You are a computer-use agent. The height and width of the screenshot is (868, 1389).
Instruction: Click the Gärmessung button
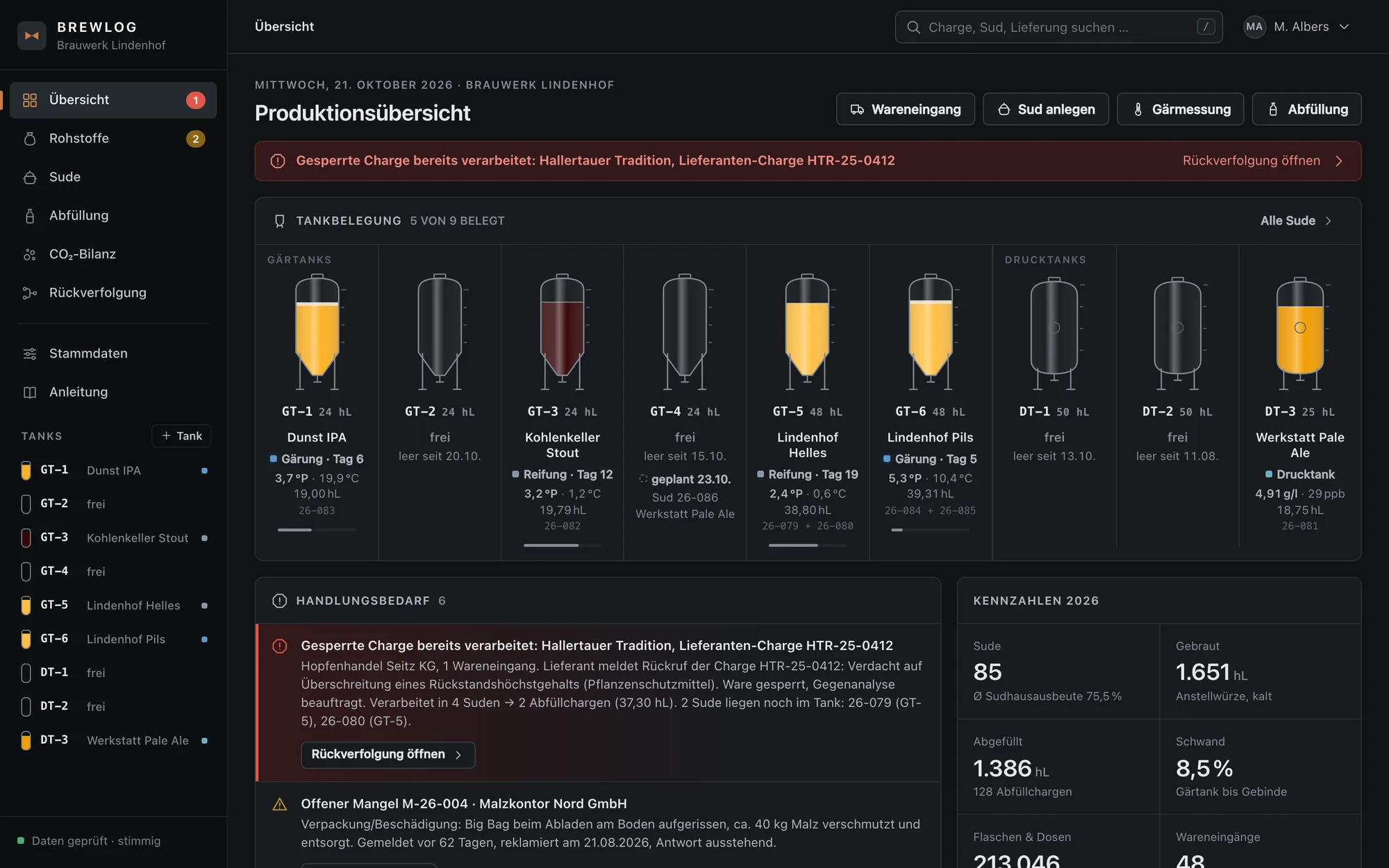(1180, 109)
